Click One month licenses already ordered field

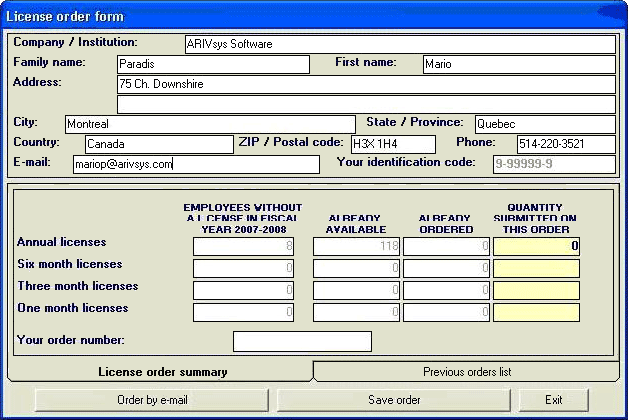446,312
